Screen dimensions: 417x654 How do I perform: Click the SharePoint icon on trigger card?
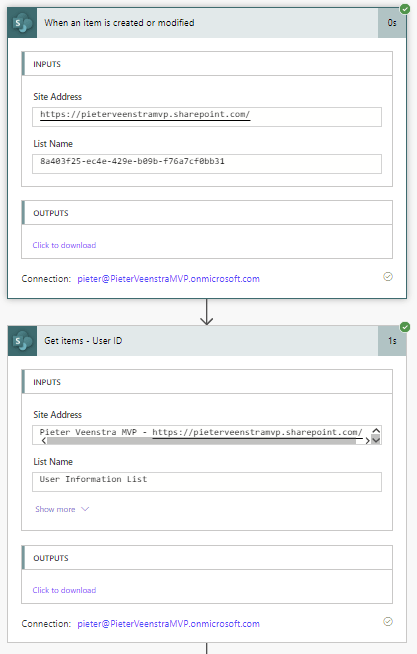(x=23, y=23)
